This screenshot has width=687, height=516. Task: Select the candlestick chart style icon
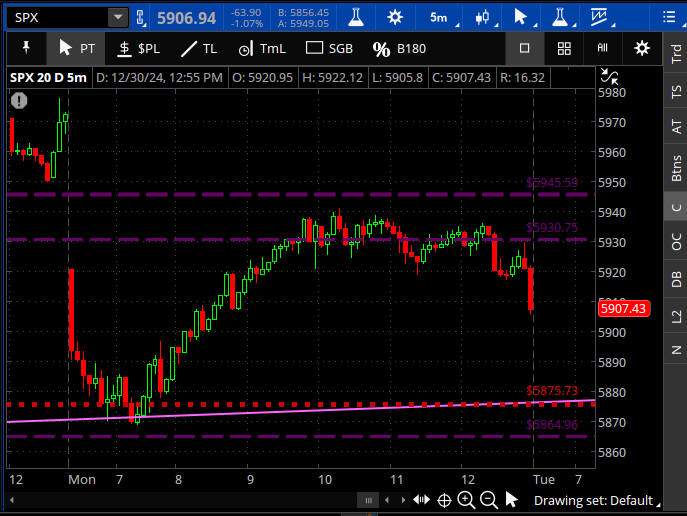click(x=484, y=17)
